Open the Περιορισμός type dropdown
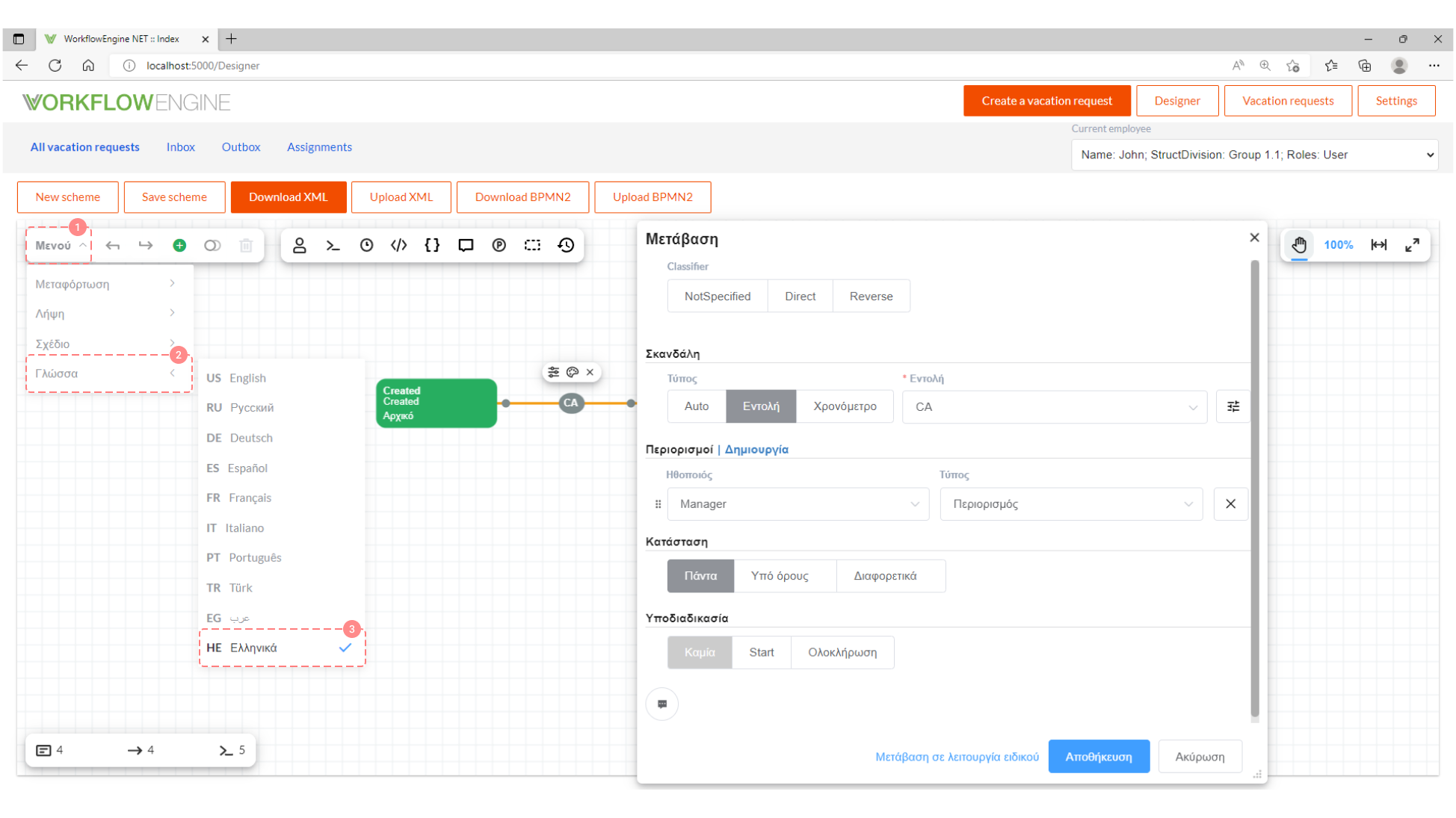 point(1071,504)
